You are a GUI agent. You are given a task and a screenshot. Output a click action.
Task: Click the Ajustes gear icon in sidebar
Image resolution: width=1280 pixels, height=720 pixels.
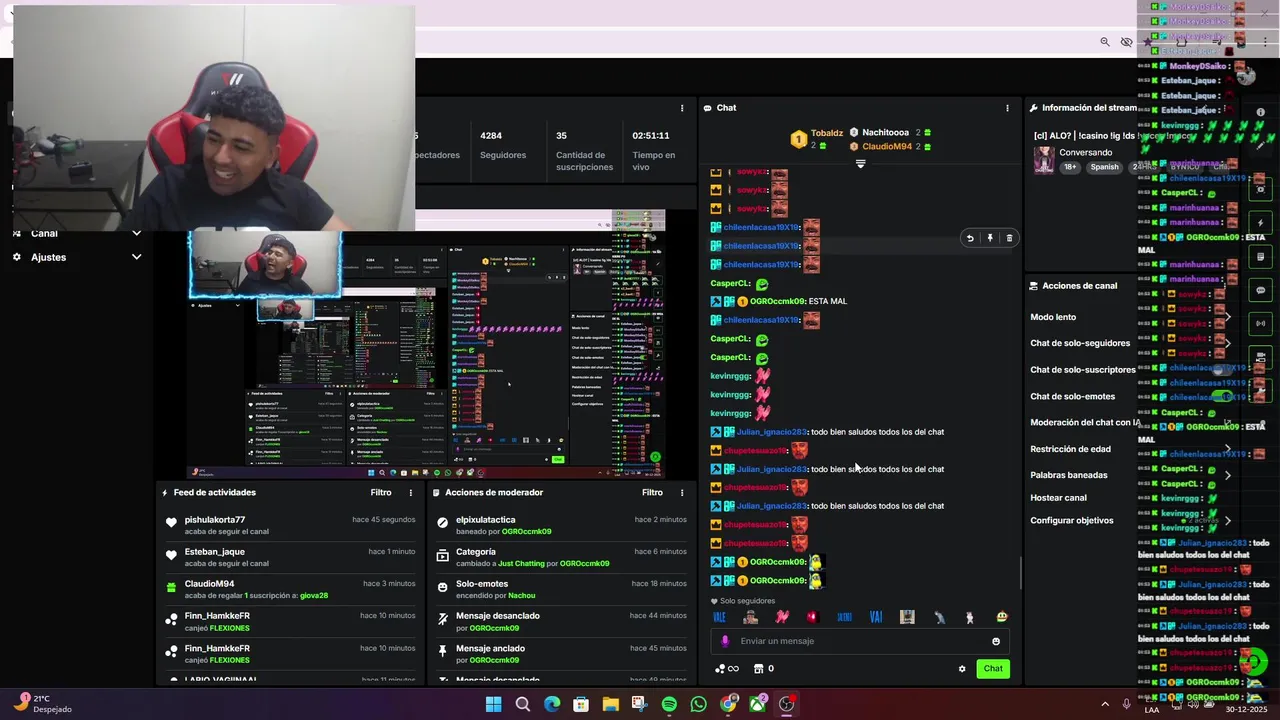(17, 257)
